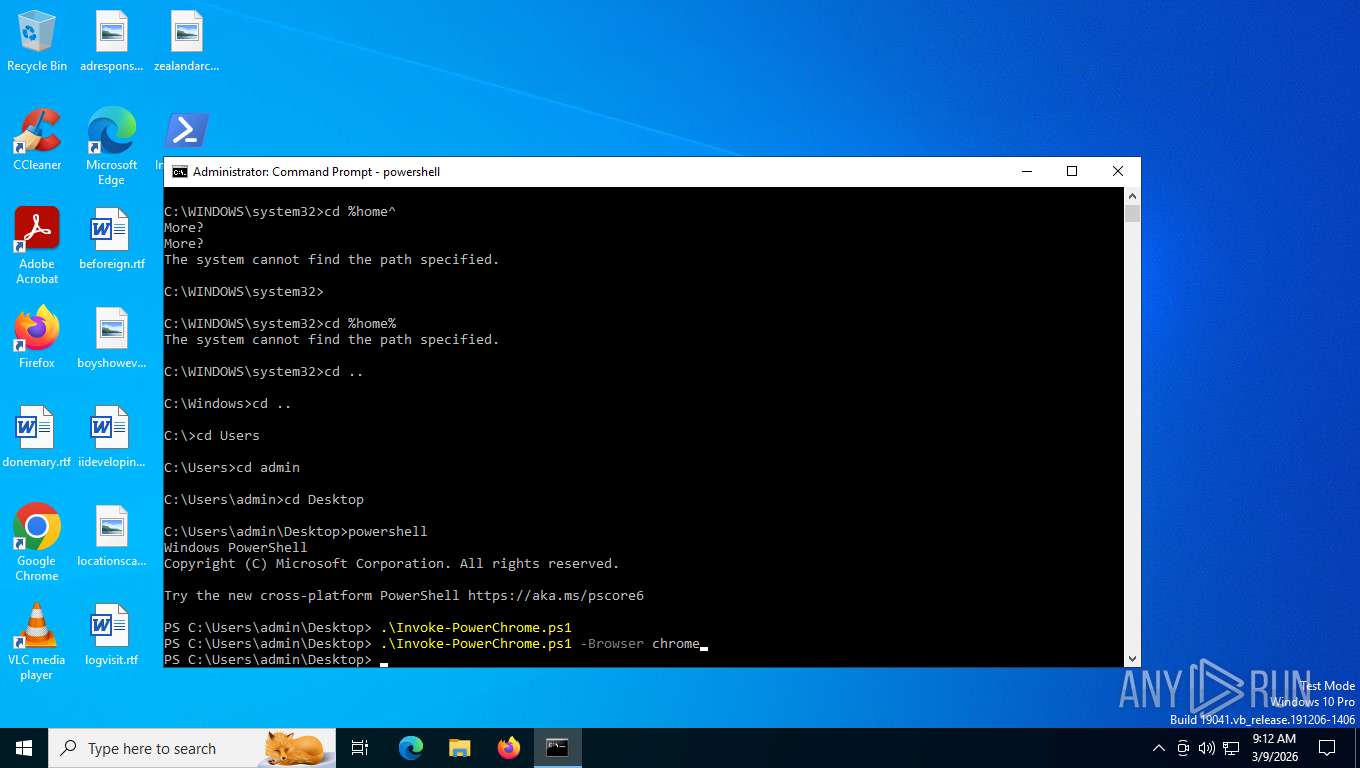The image size is (1360, 768).
Task: Open the Recycle Bin desktop icon
Action: click(37, 41)
